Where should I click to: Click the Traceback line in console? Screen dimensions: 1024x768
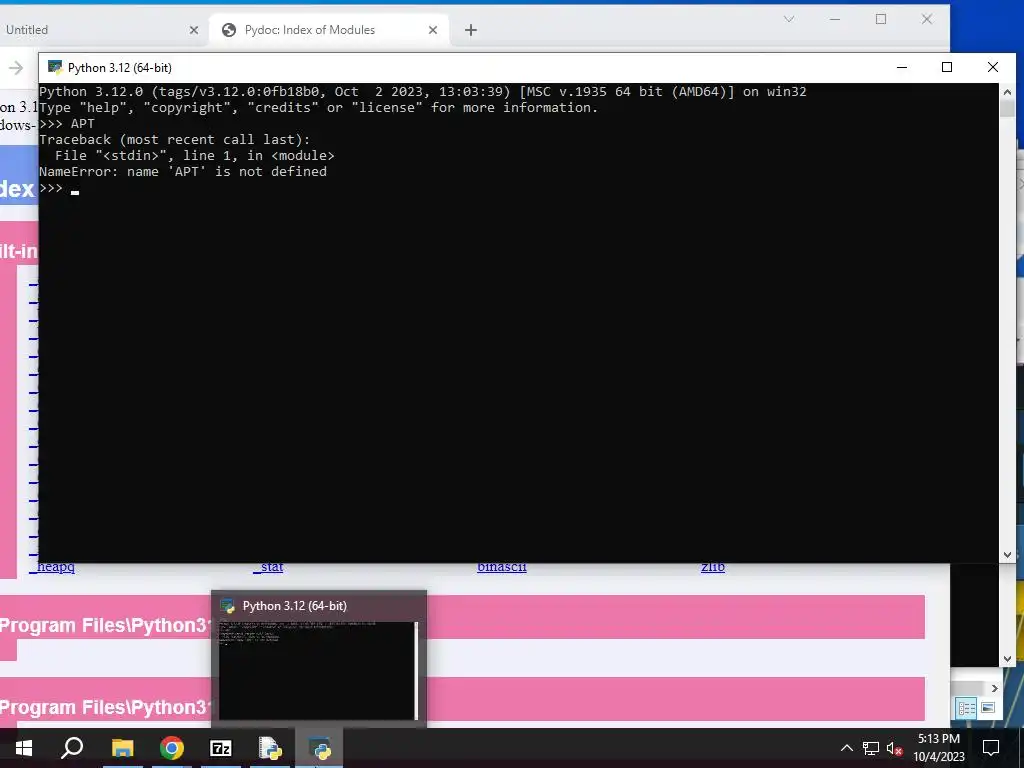174,140
